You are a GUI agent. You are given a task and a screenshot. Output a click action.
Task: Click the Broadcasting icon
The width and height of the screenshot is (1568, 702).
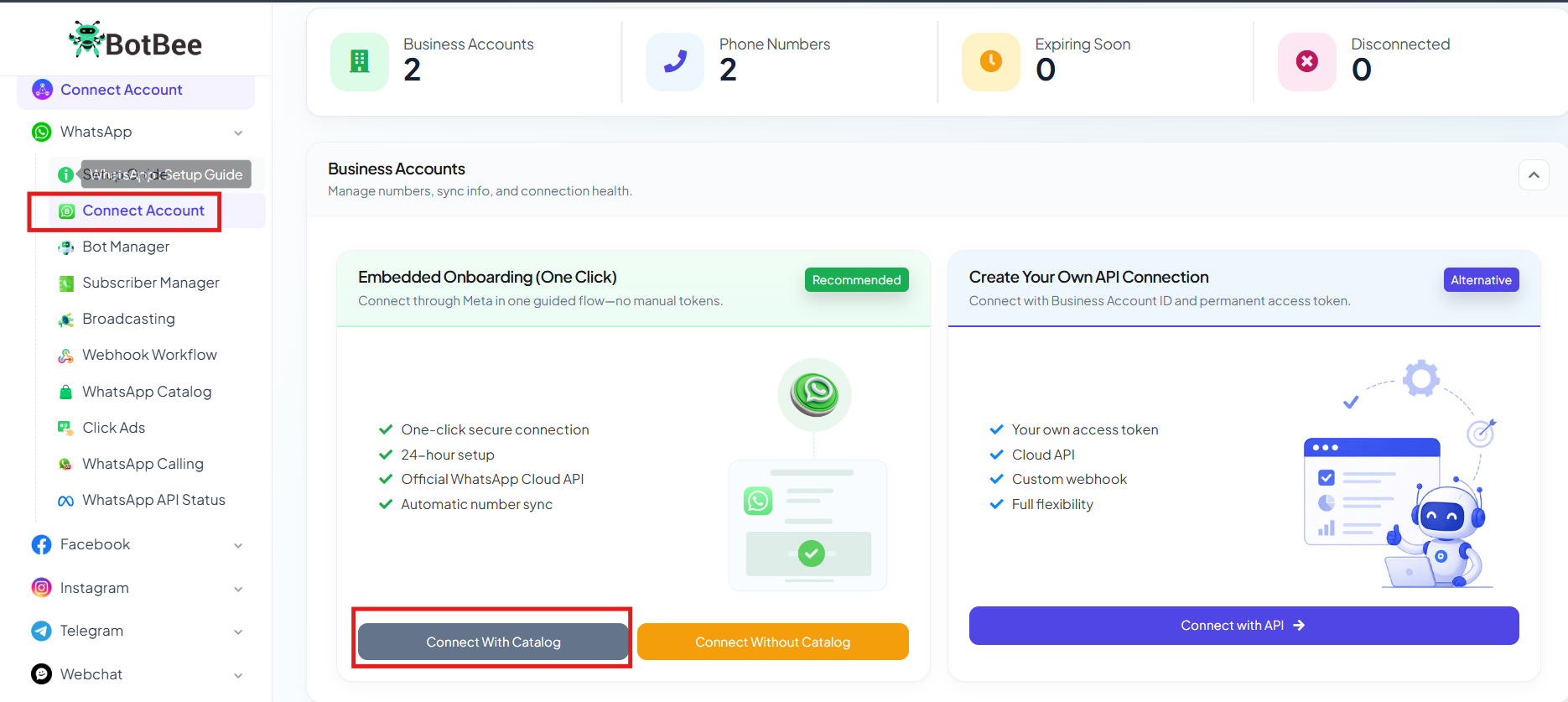[65, 320]
